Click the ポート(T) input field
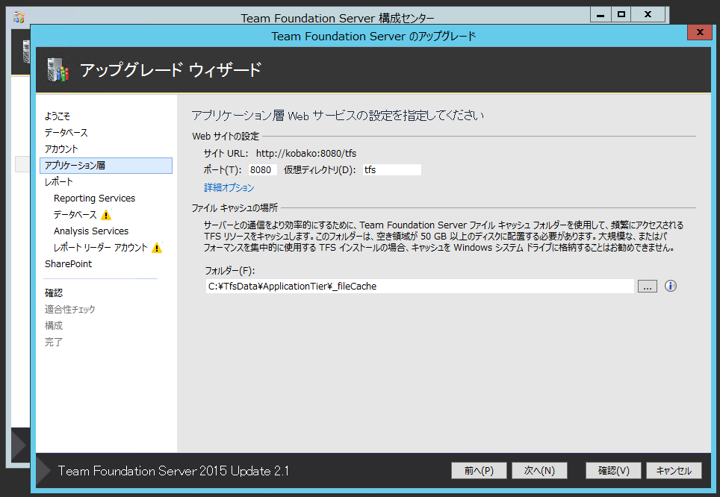This screenshot has height=497, width=720. tap(263, 170)
